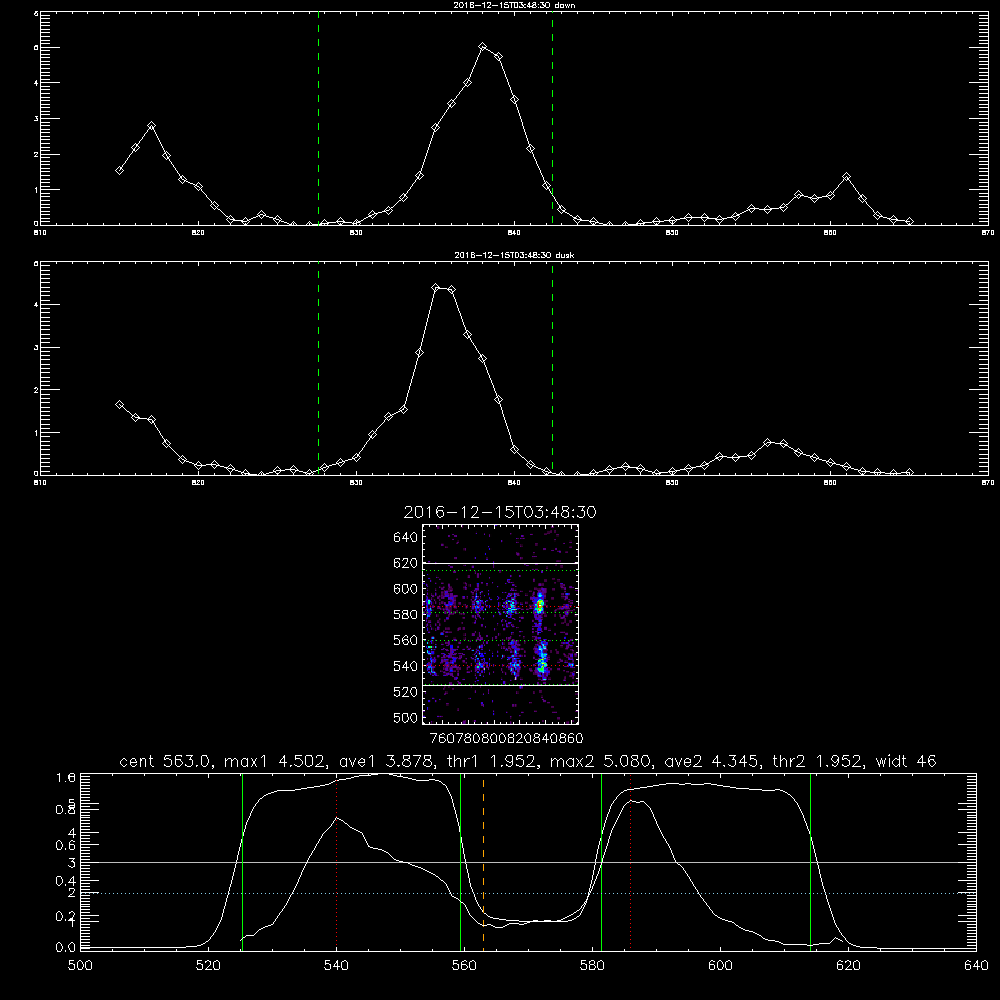Click the 0.6 y-axis label on bottom plot
This screenshot has height=1000, width=1000.
coord(66,845)
